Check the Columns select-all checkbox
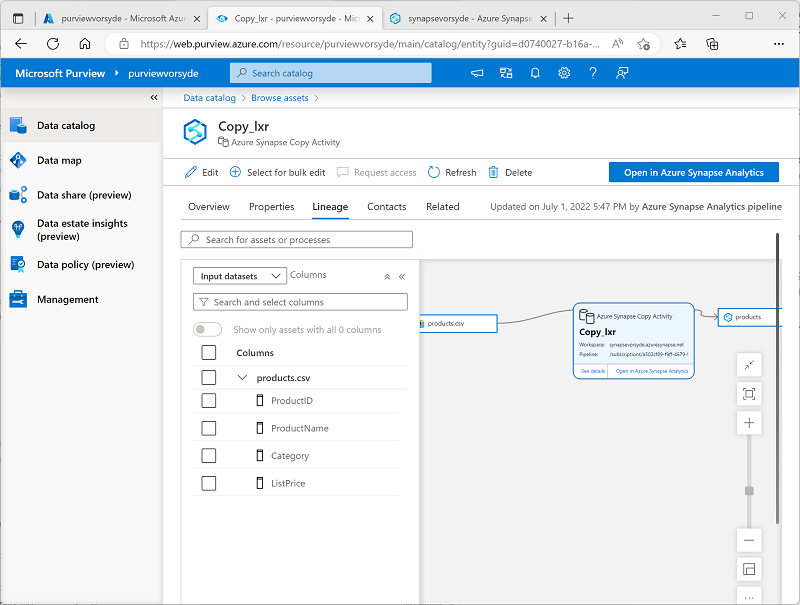This screenshot has width=800, height=605. click(209, 352)
